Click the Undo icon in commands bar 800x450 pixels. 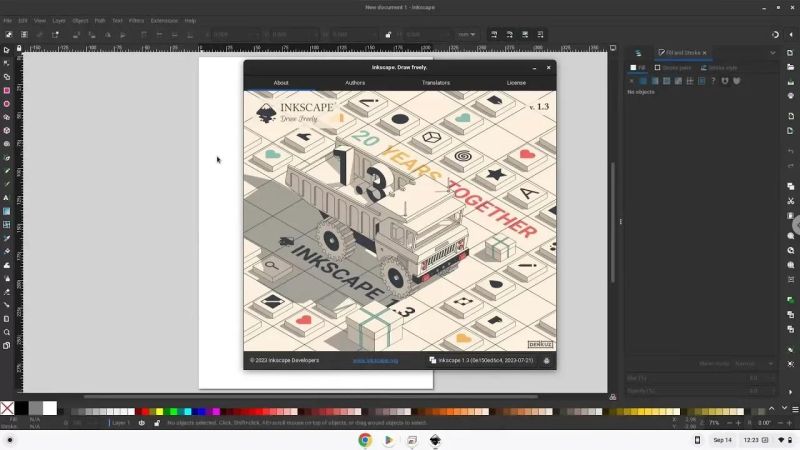[790, 152]
